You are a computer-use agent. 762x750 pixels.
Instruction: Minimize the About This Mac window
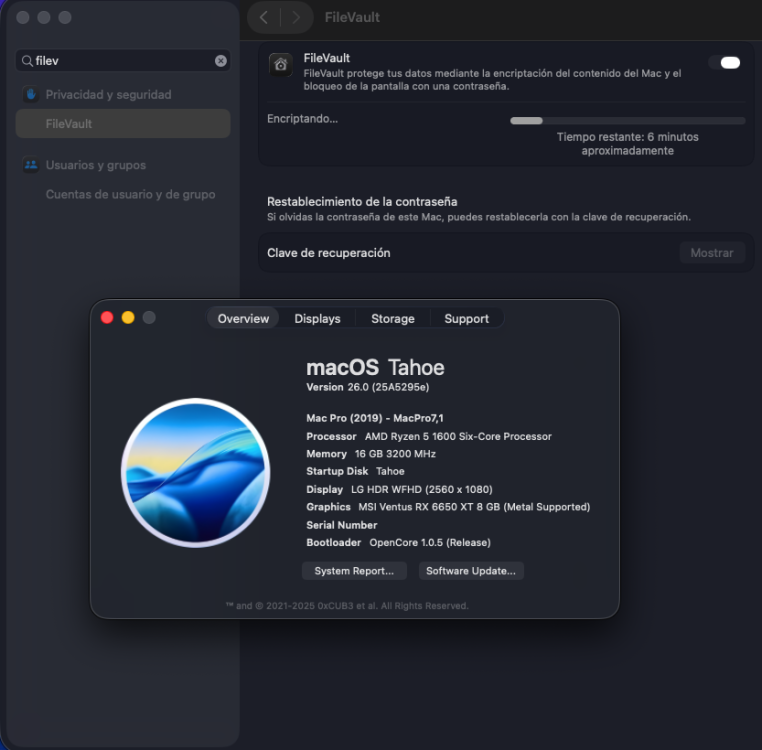128,317
